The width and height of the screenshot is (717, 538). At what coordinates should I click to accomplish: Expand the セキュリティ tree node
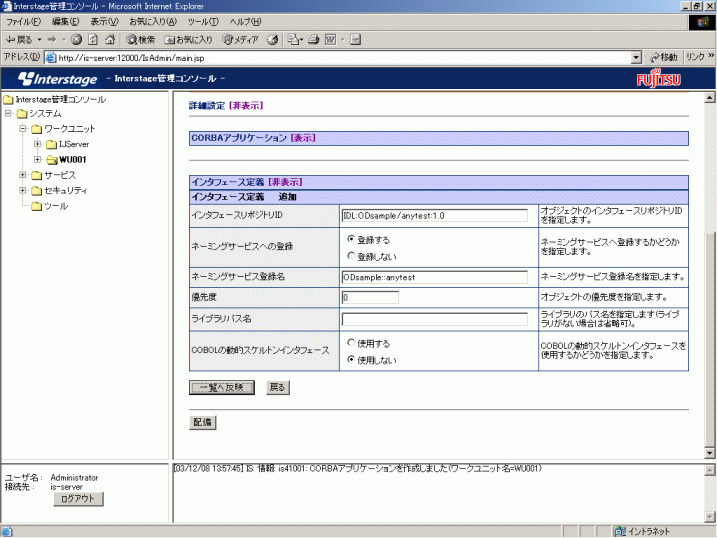(23, 190)
